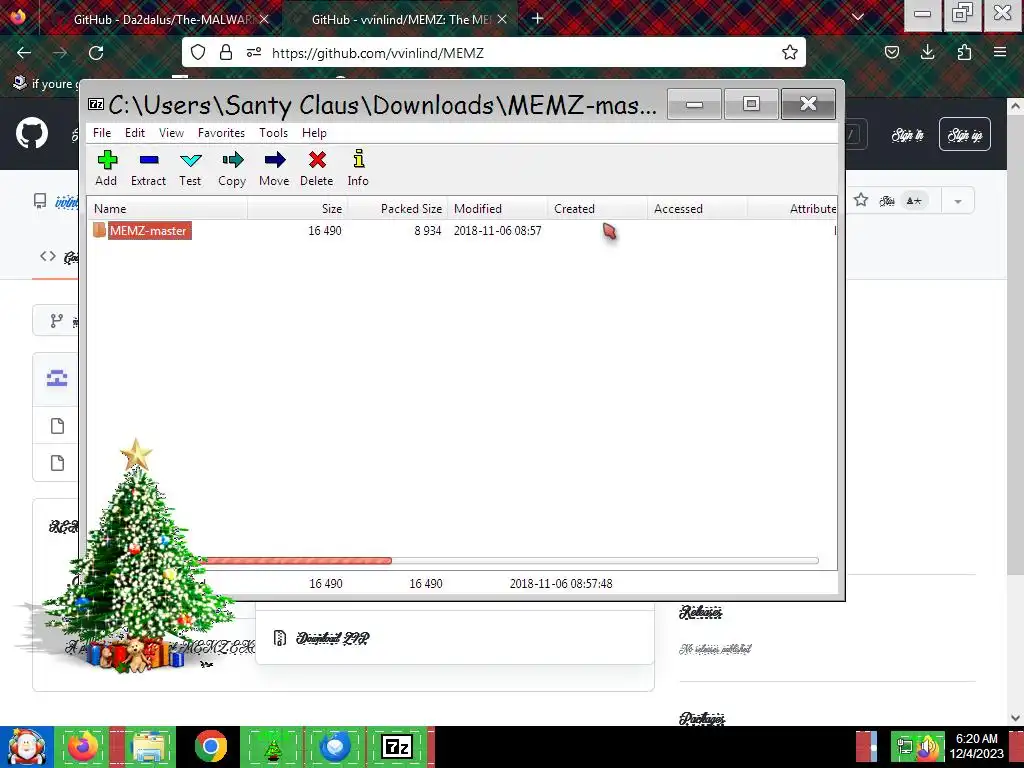Bookmark this page with the star icon
Screen dimensions: 1024x768
coord(790,52)
